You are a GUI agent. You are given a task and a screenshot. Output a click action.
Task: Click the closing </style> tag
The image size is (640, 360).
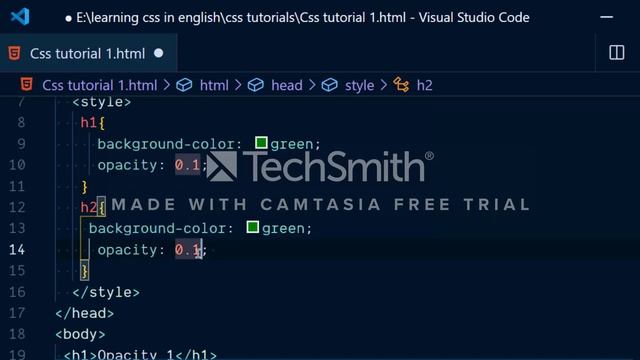tap(106, 292)
